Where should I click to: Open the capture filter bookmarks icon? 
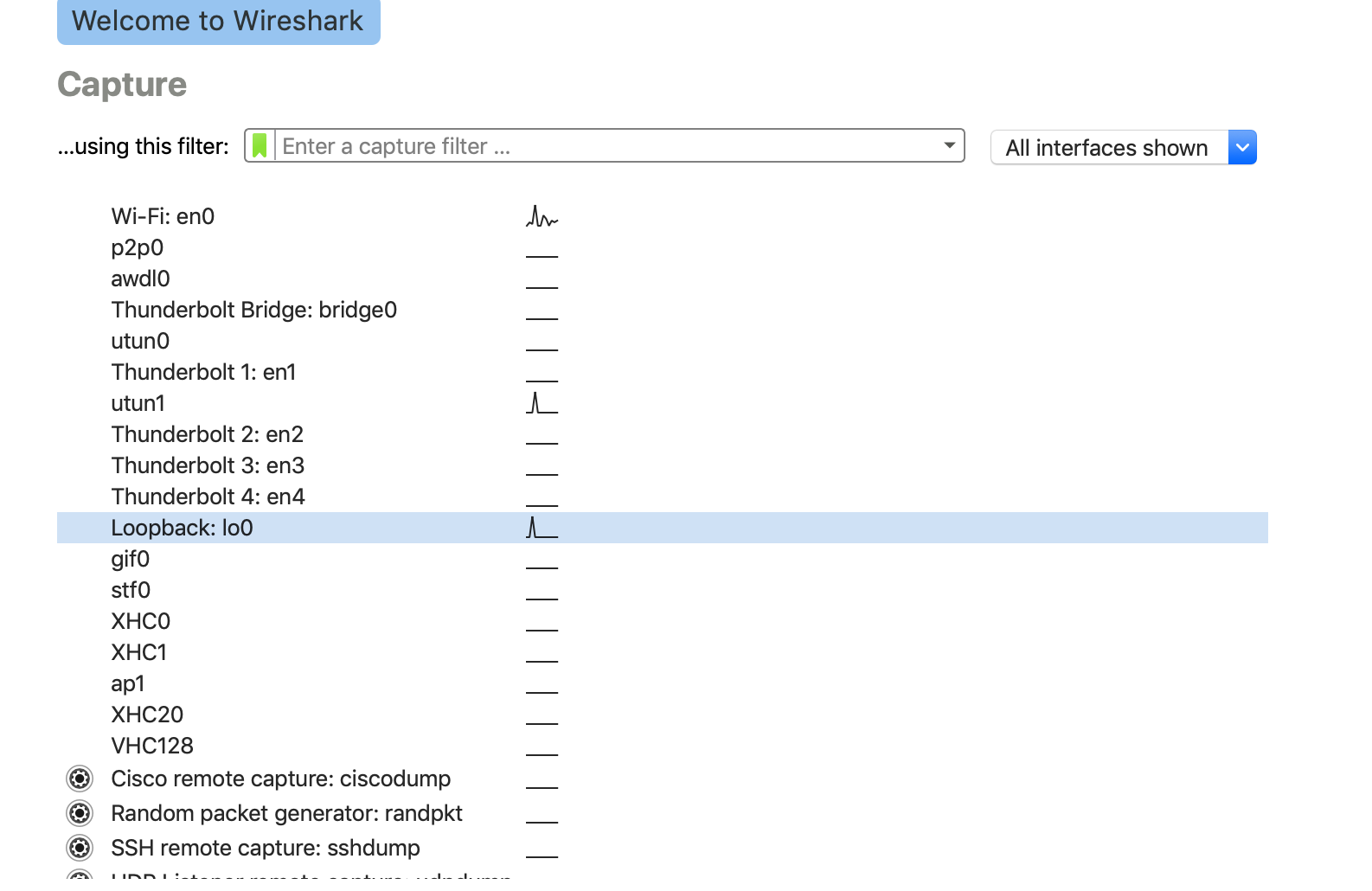pyautogui.click(x=260, y=145)
